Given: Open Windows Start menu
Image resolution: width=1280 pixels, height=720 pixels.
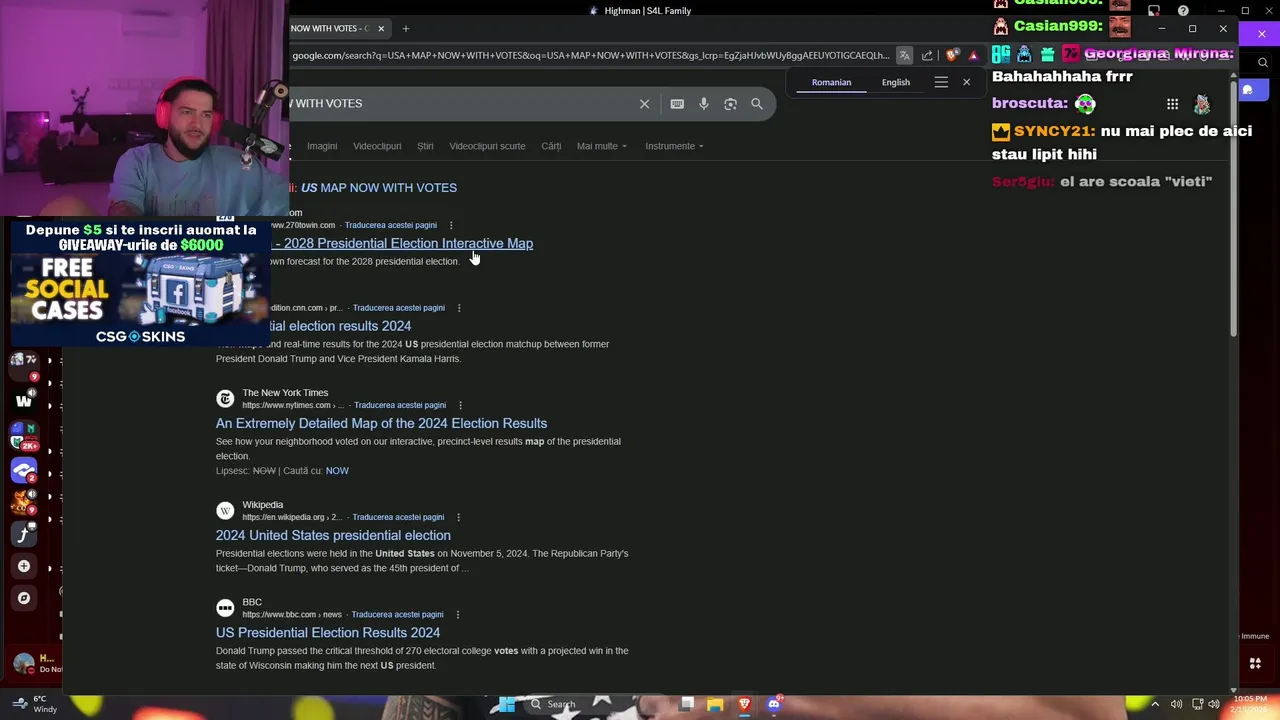Looking at the screenshot, I should click(507, 704).
